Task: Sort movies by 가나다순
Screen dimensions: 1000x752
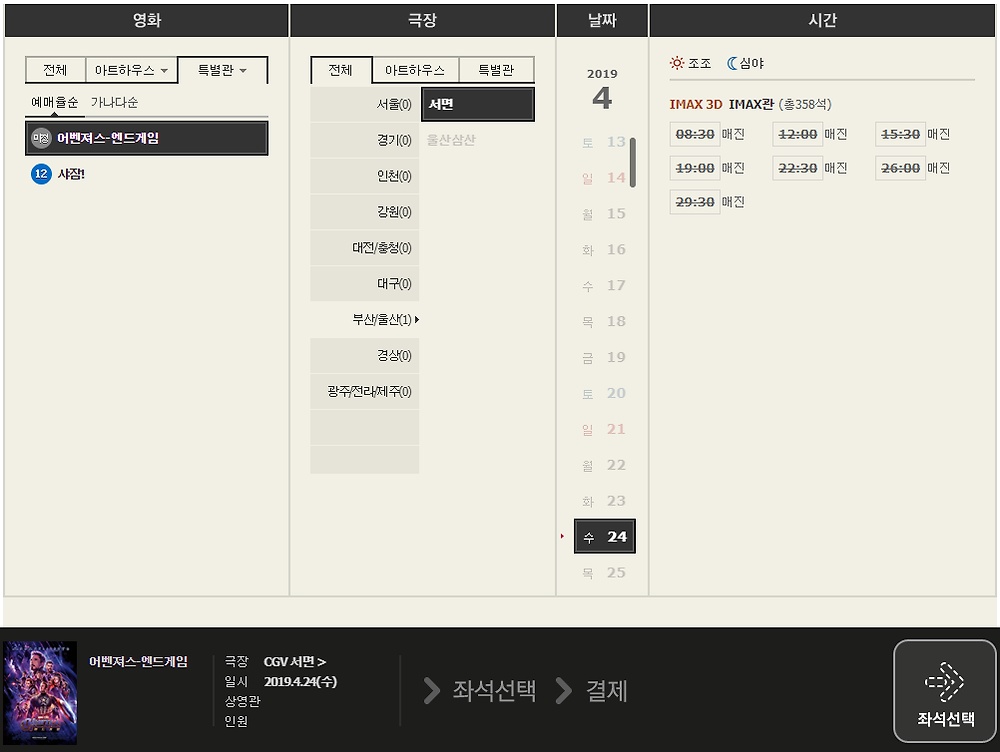Action: [114, 102]
